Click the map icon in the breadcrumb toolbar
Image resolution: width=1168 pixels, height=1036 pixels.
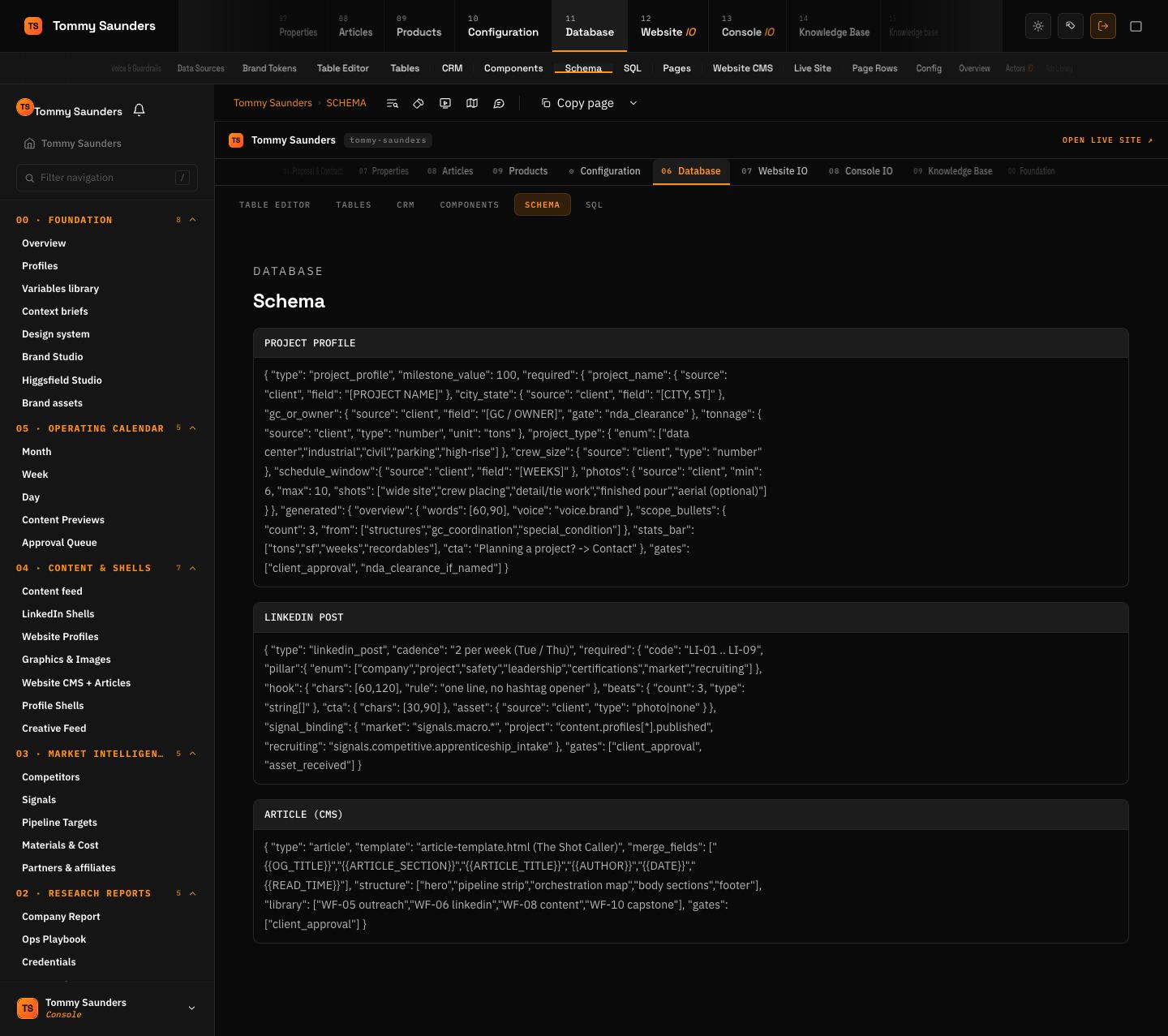472,103
